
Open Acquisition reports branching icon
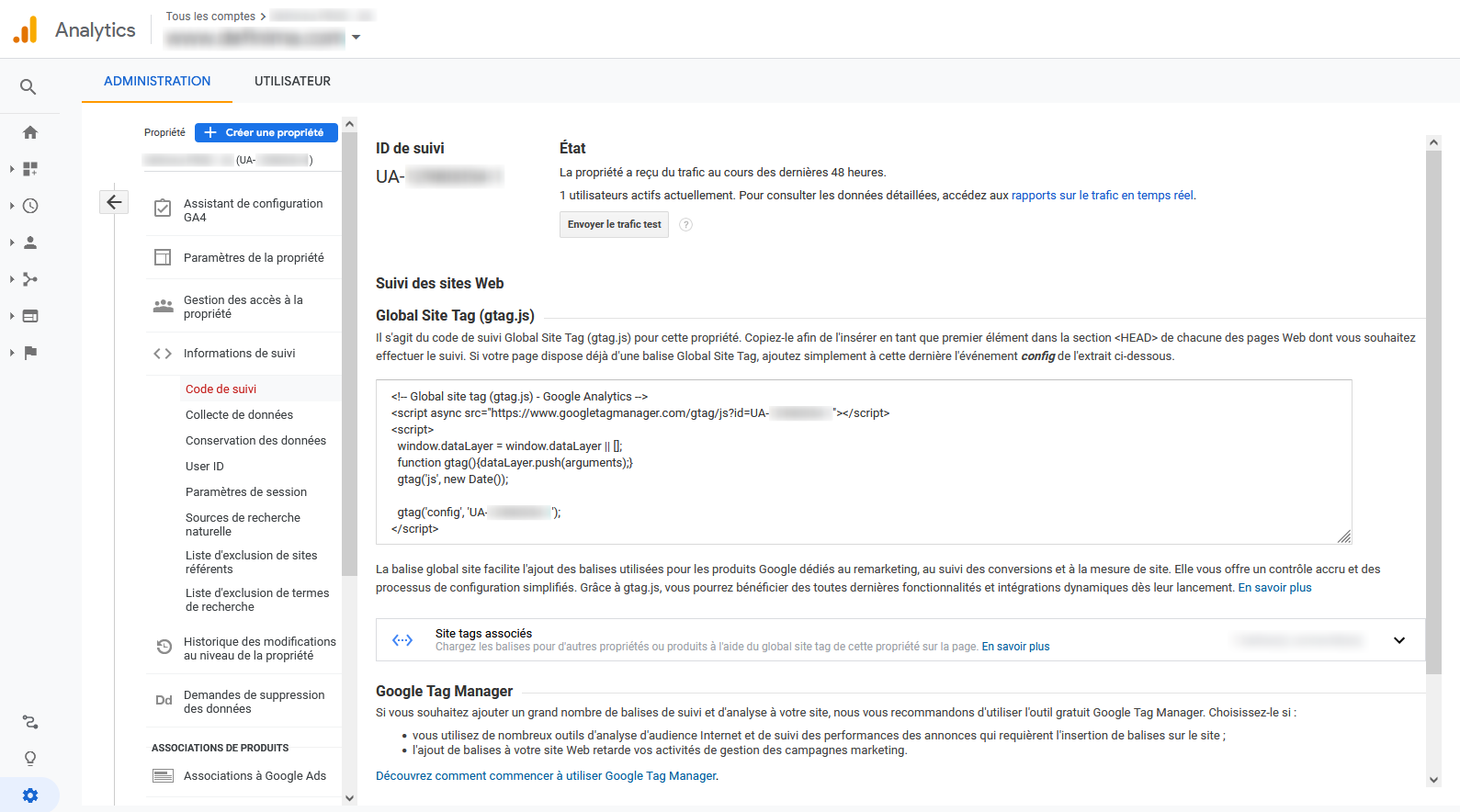click(30, 279)
